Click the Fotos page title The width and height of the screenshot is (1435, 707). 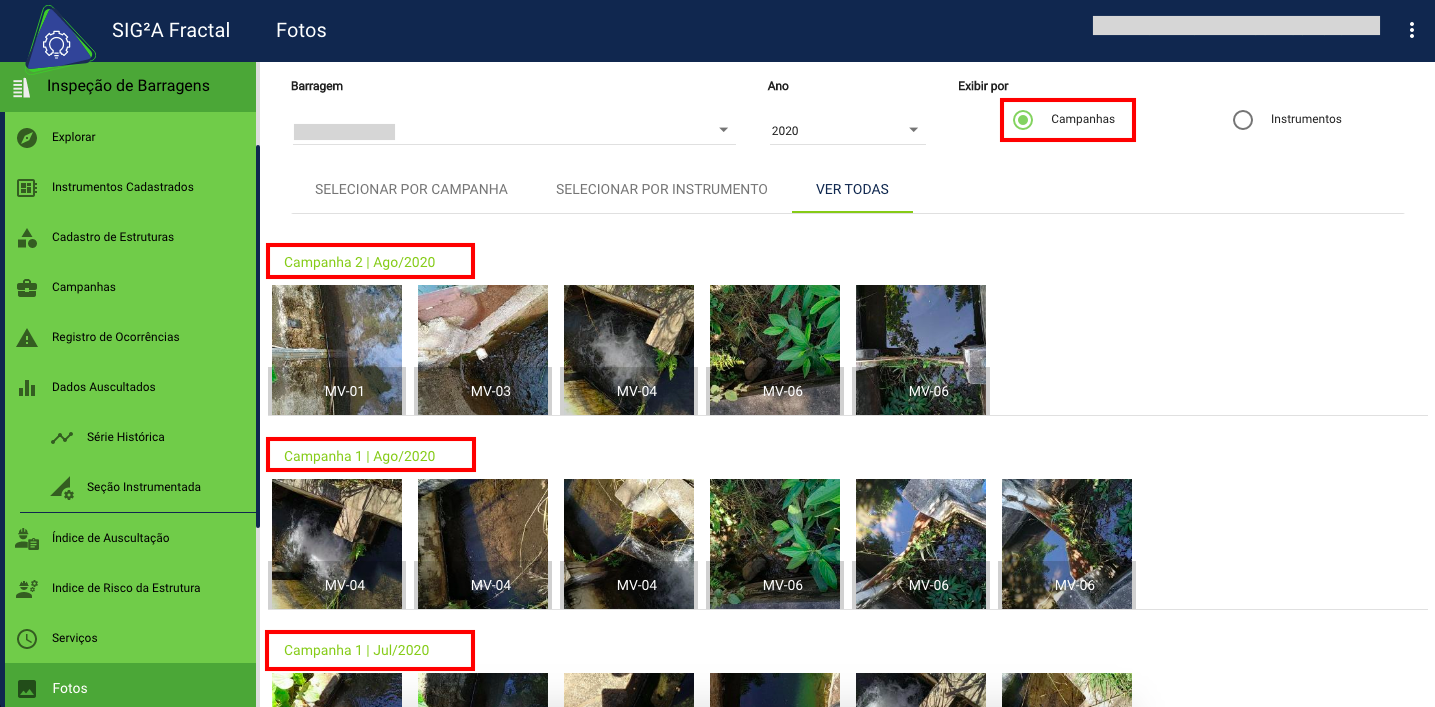click(x=301, y=30)
